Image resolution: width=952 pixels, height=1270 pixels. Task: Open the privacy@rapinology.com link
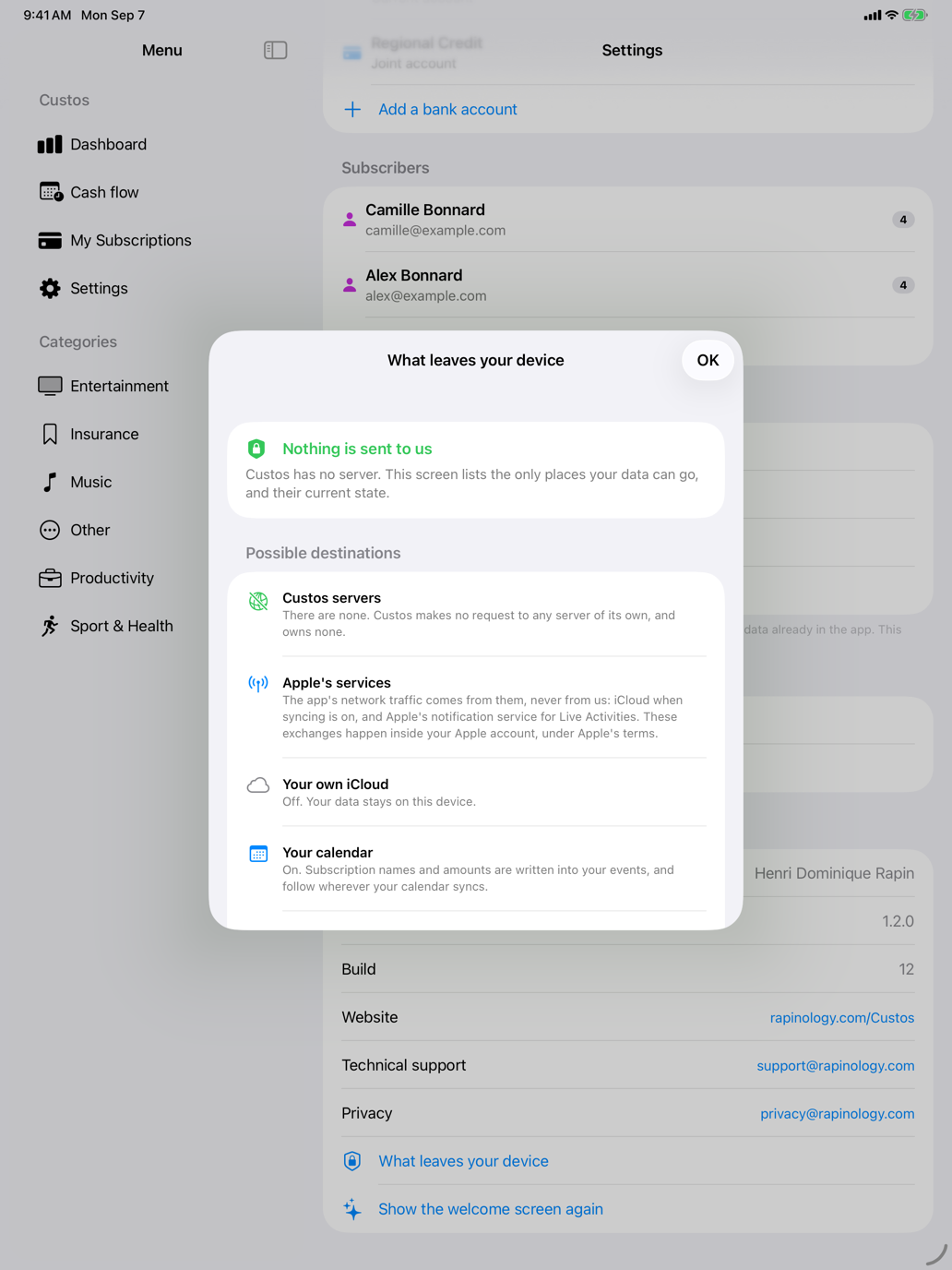(838, 1113)
